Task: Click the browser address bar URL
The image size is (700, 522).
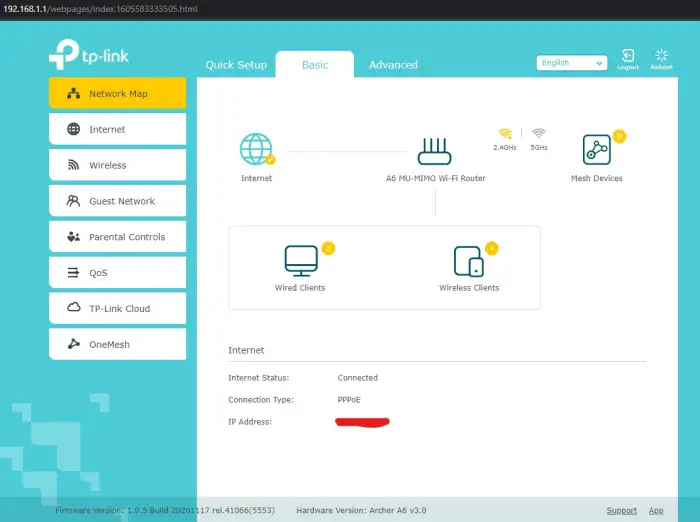Action: tap(101, 8)
